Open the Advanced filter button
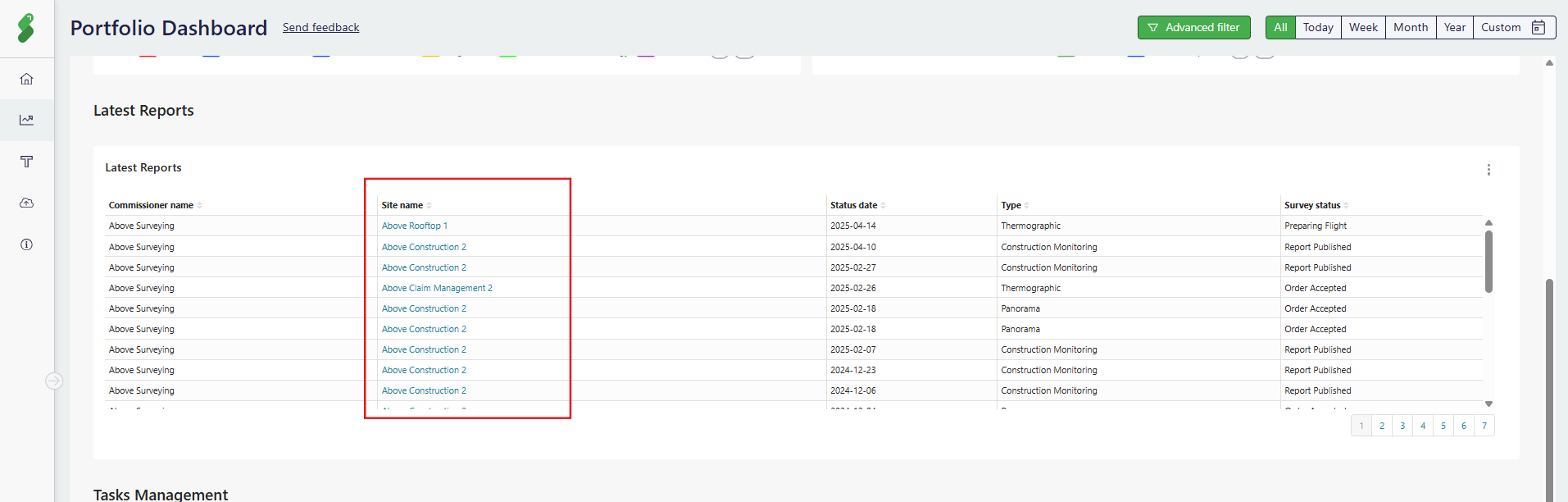This screenshot has width=1568, height=502. pyautogui.click(x=1193, y=27)
